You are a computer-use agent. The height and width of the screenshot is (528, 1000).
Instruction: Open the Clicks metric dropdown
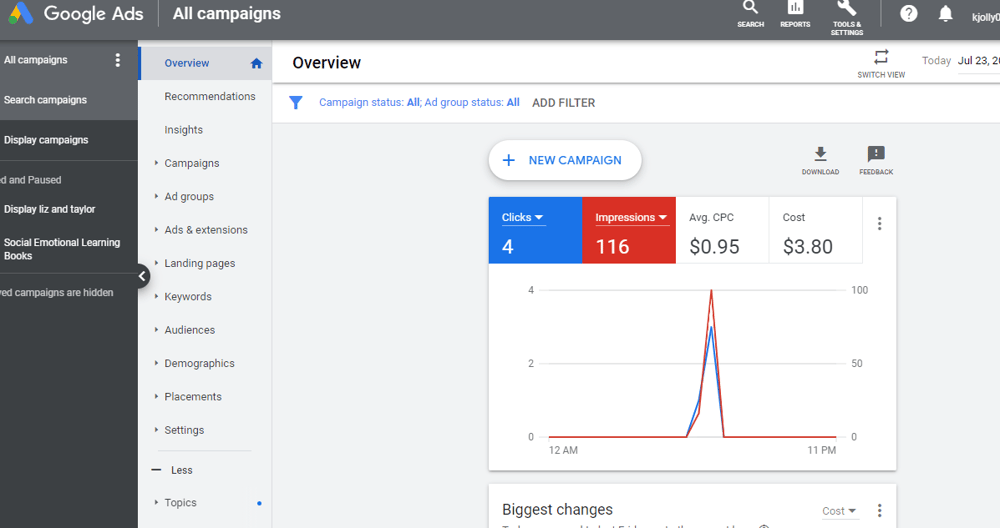tap(522, 217)
